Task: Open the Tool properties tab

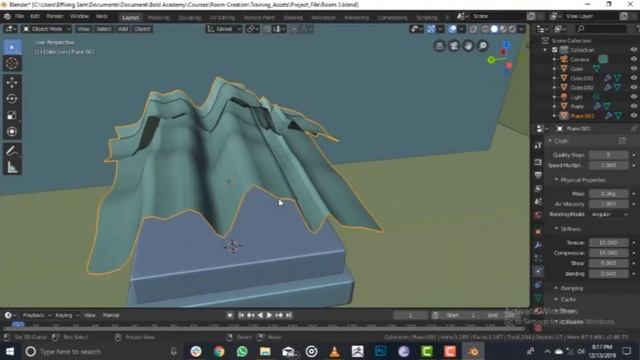Action: [538, 146]
